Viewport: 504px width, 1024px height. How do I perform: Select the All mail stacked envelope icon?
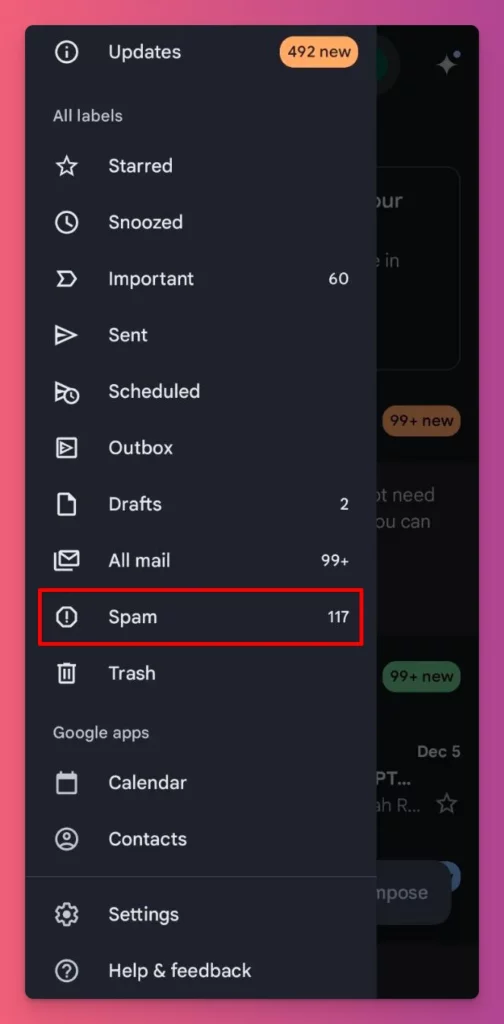pyautogui.click(x=66, y=560)
